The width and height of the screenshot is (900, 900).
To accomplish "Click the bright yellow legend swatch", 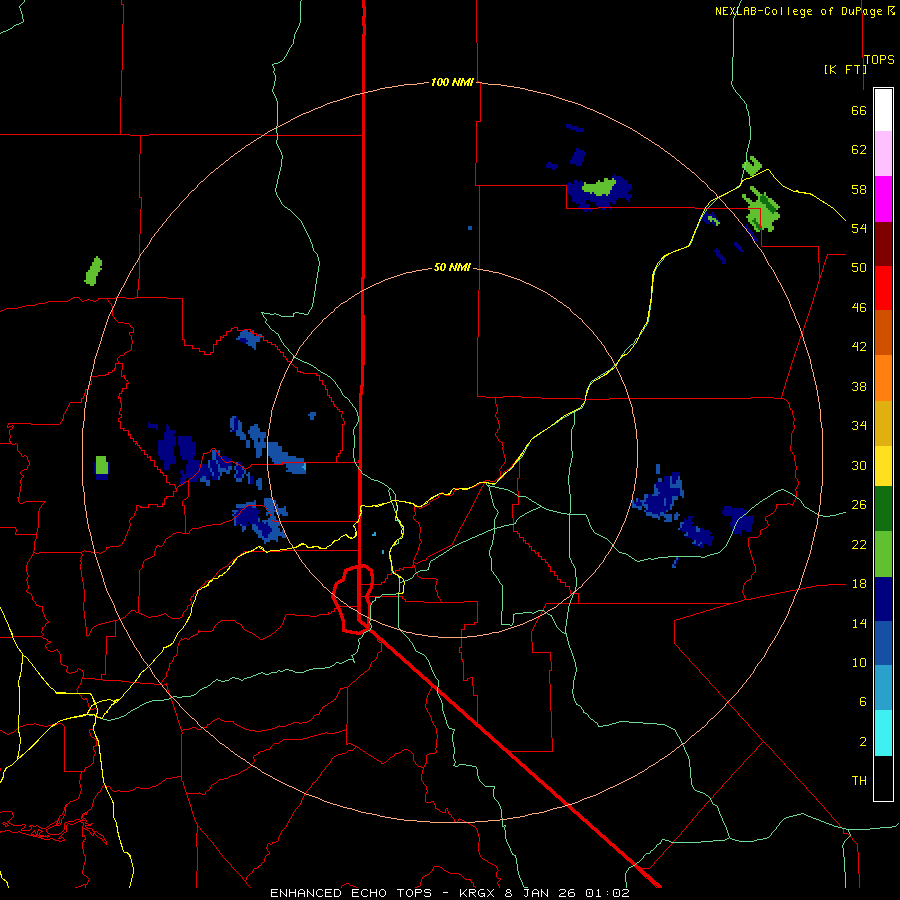I will [883, 466].
